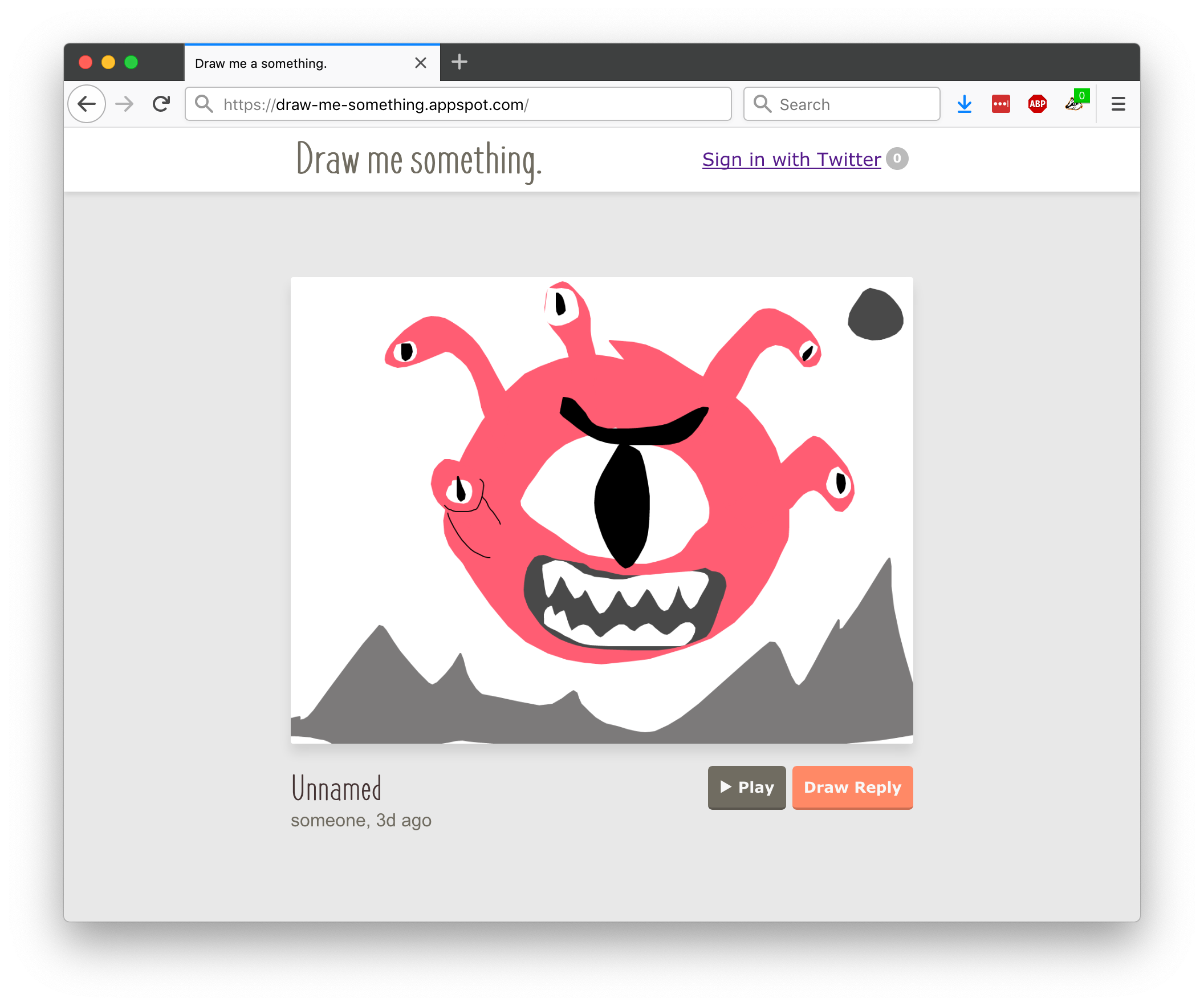This screenshot has height=1006, width=1204.
Task: Click the magnifier icon in the address bar
Action: point(204,104)
